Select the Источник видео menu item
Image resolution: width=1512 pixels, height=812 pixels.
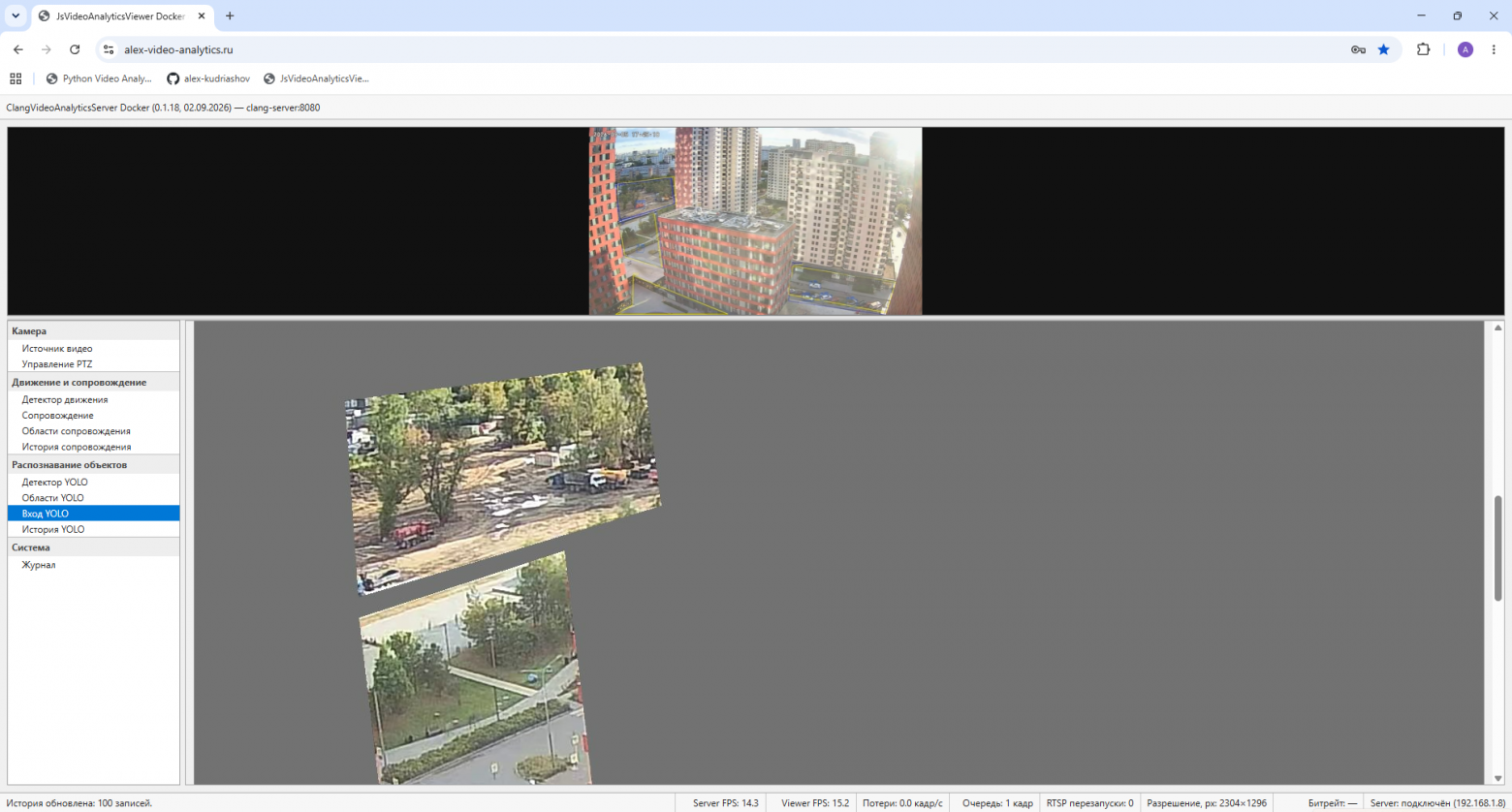tap(94, 348)
